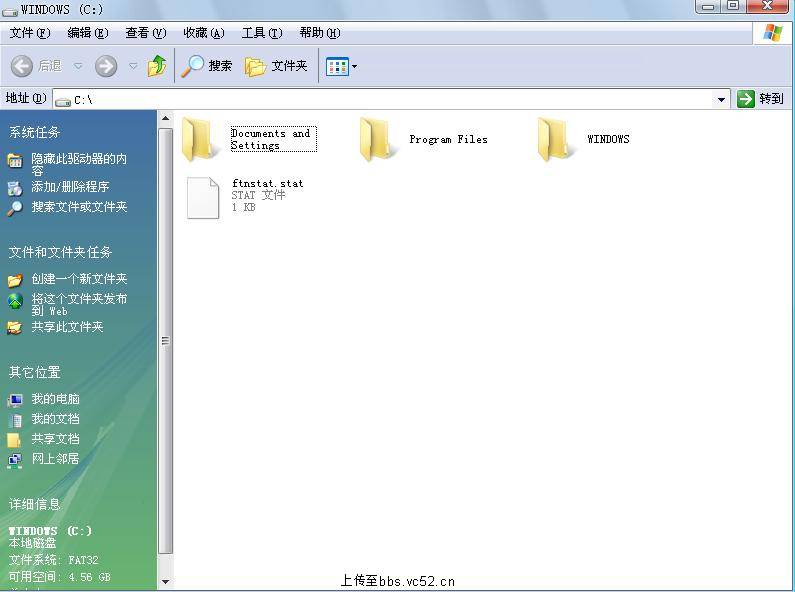Toggle the Folders (文件夹) pane
This screenshot has width=795, height=592.
[x=276, y=66]
